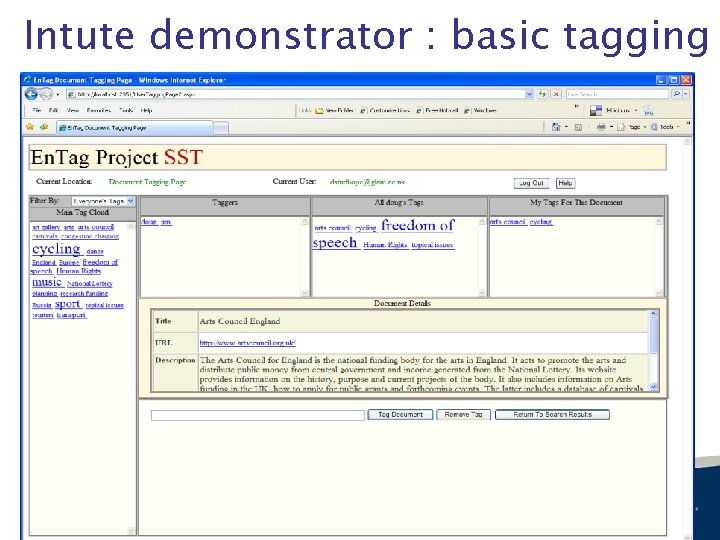Click the Remove Tag button
The width and height of the screenshot is (720, 540).
463,415
